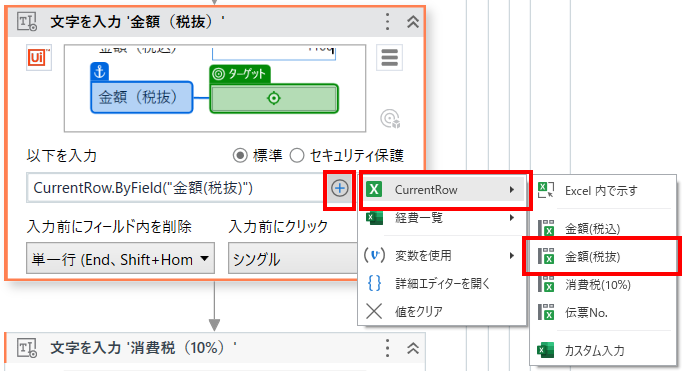Click the Type Into activity icon for '金額（税抜）'
The width and height of the screenshot is (686, 371).
click(x=27, y=21)
